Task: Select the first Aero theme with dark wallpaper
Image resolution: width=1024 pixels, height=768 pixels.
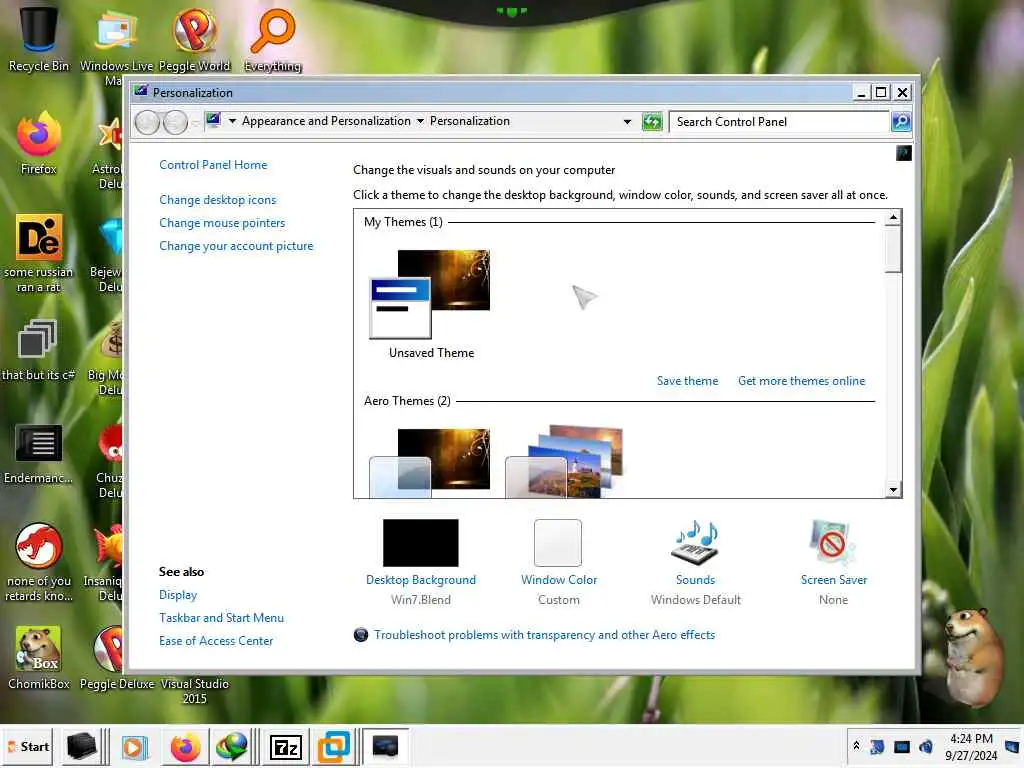Action: (x=429, y=462)
